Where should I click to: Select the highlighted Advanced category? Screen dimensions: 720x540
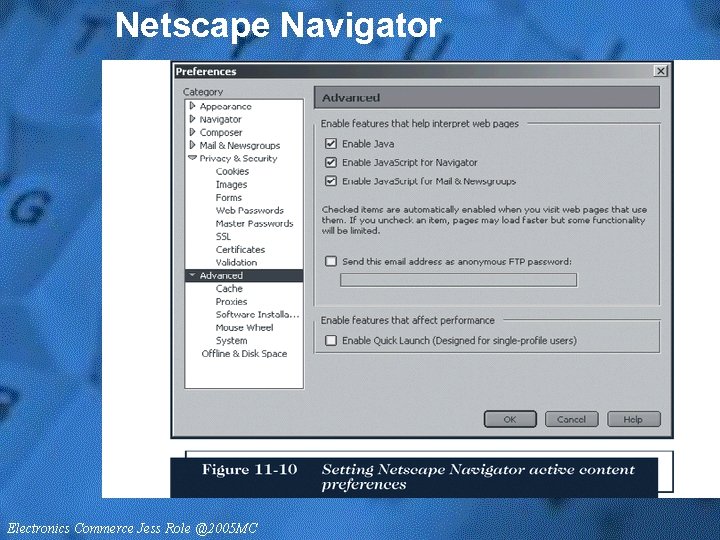click(244, 276)
